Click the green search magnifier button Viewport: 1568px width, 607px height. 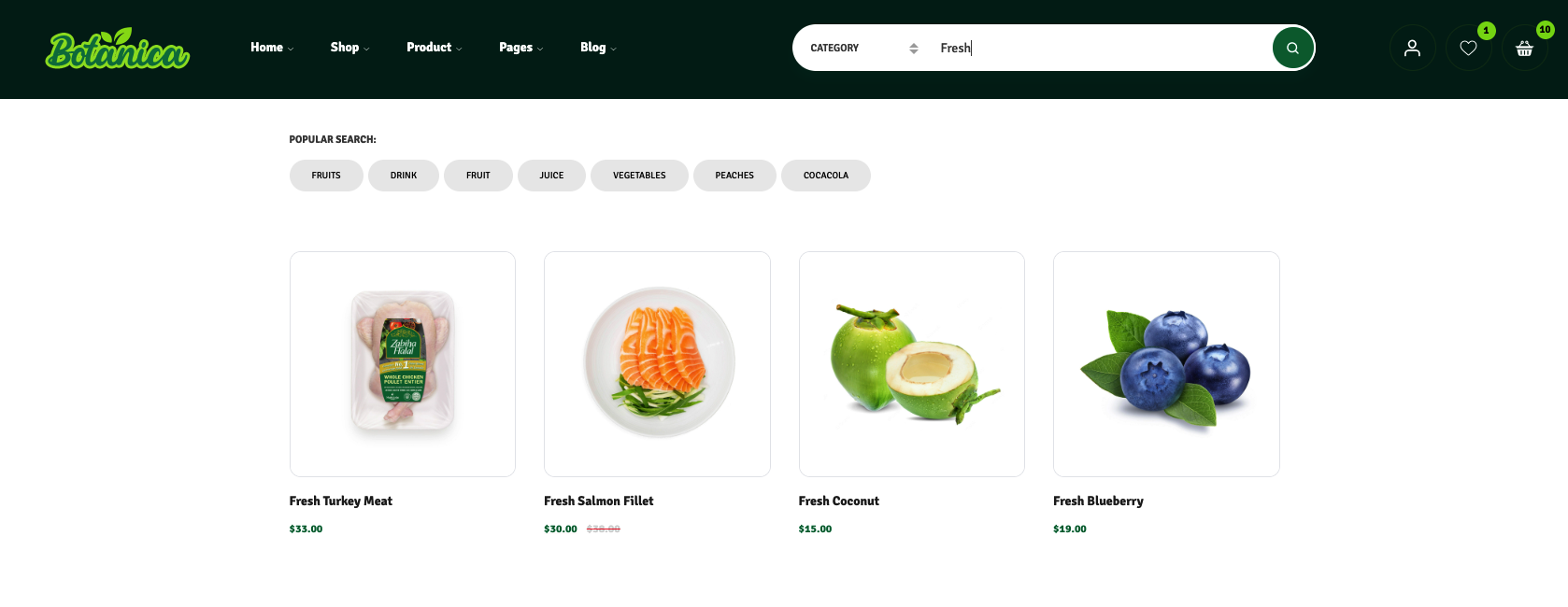point(1292,48)
